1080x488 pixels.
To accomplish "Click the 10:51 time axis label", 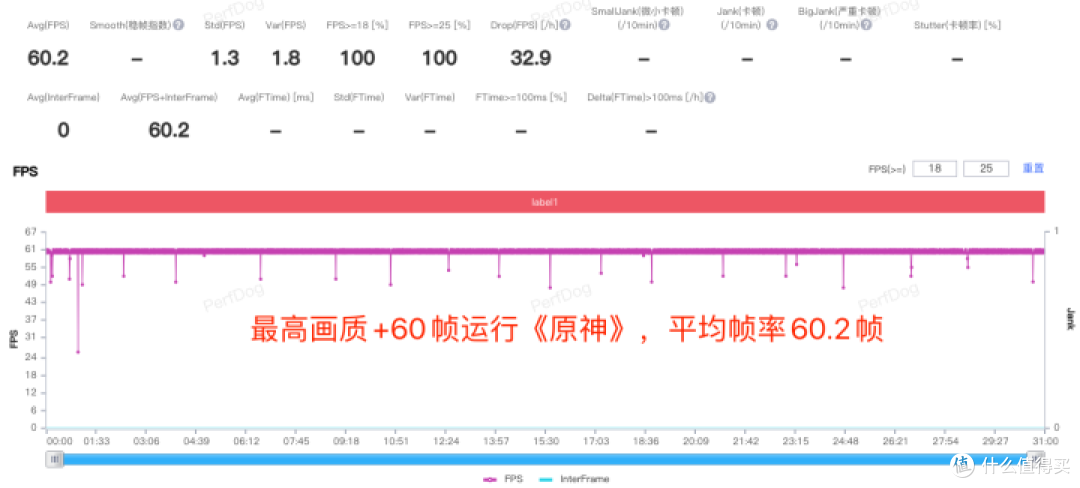I will 395,441.
